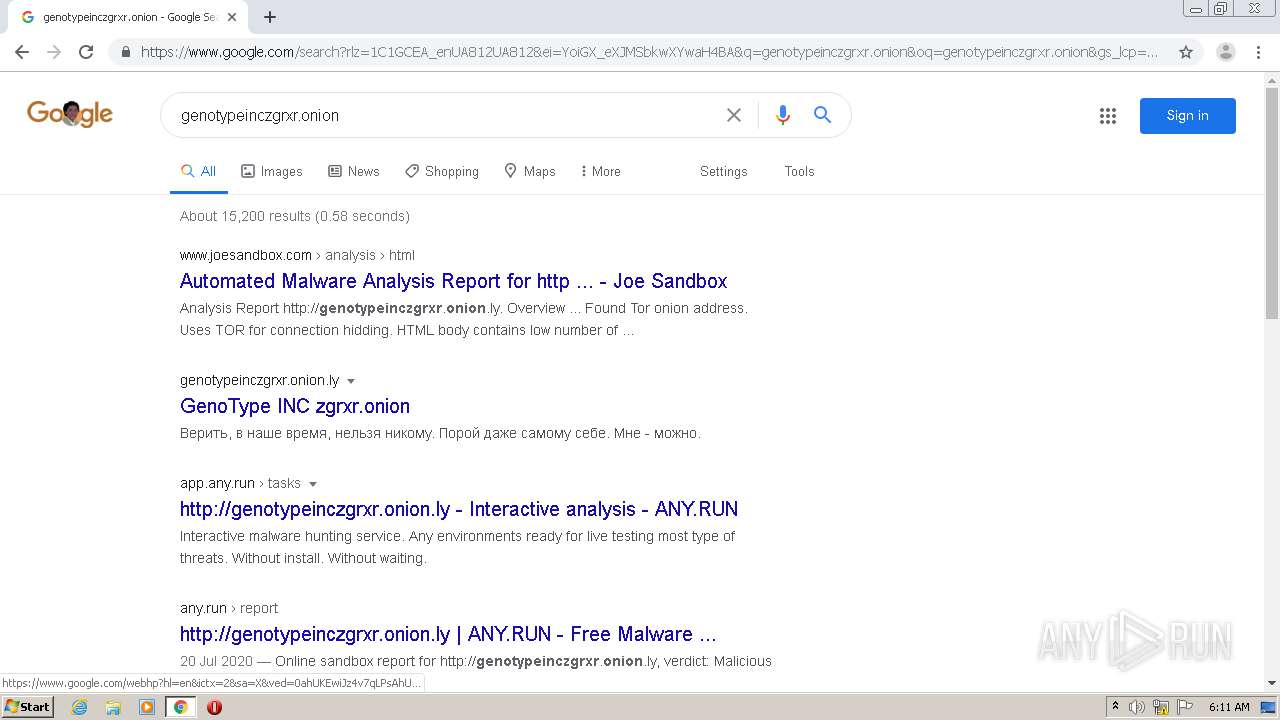This screenshot has width=1280, height=720.
Task: Expand dropdown next to genotypeinczgrxr.onion.ly URL
Action: (x=351, y=381)
